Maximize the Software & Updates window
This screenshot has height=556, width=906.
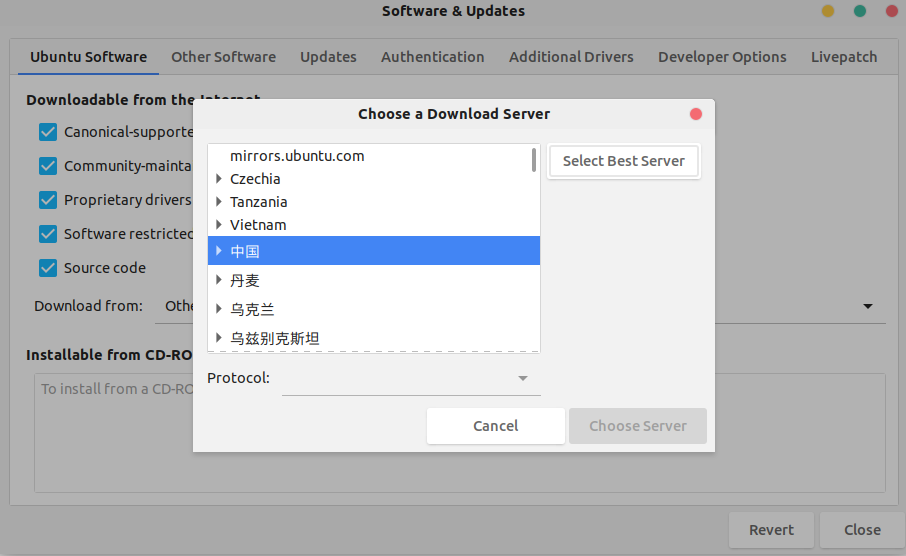pos(860,11)
